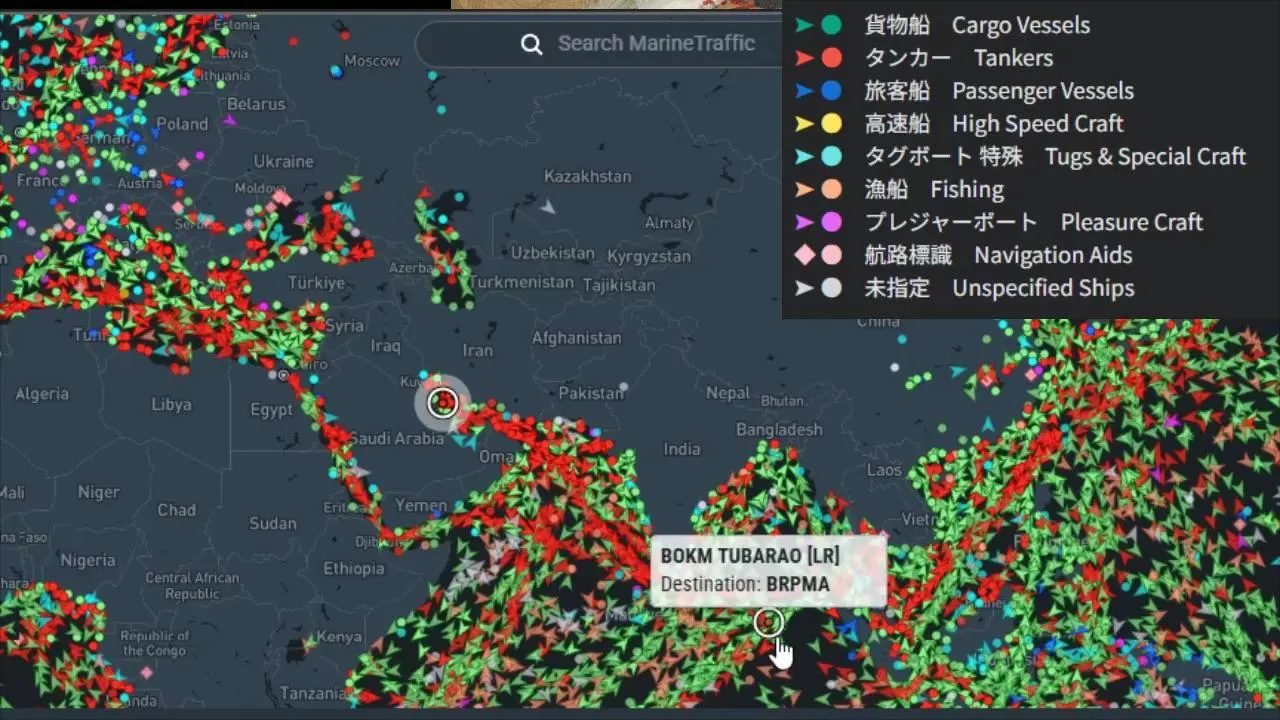Image resolution: width=1280 pixels, height=720 pixels.
Task: Click the green Cargo Vessels dot legend icon
Action: [831, 25]
